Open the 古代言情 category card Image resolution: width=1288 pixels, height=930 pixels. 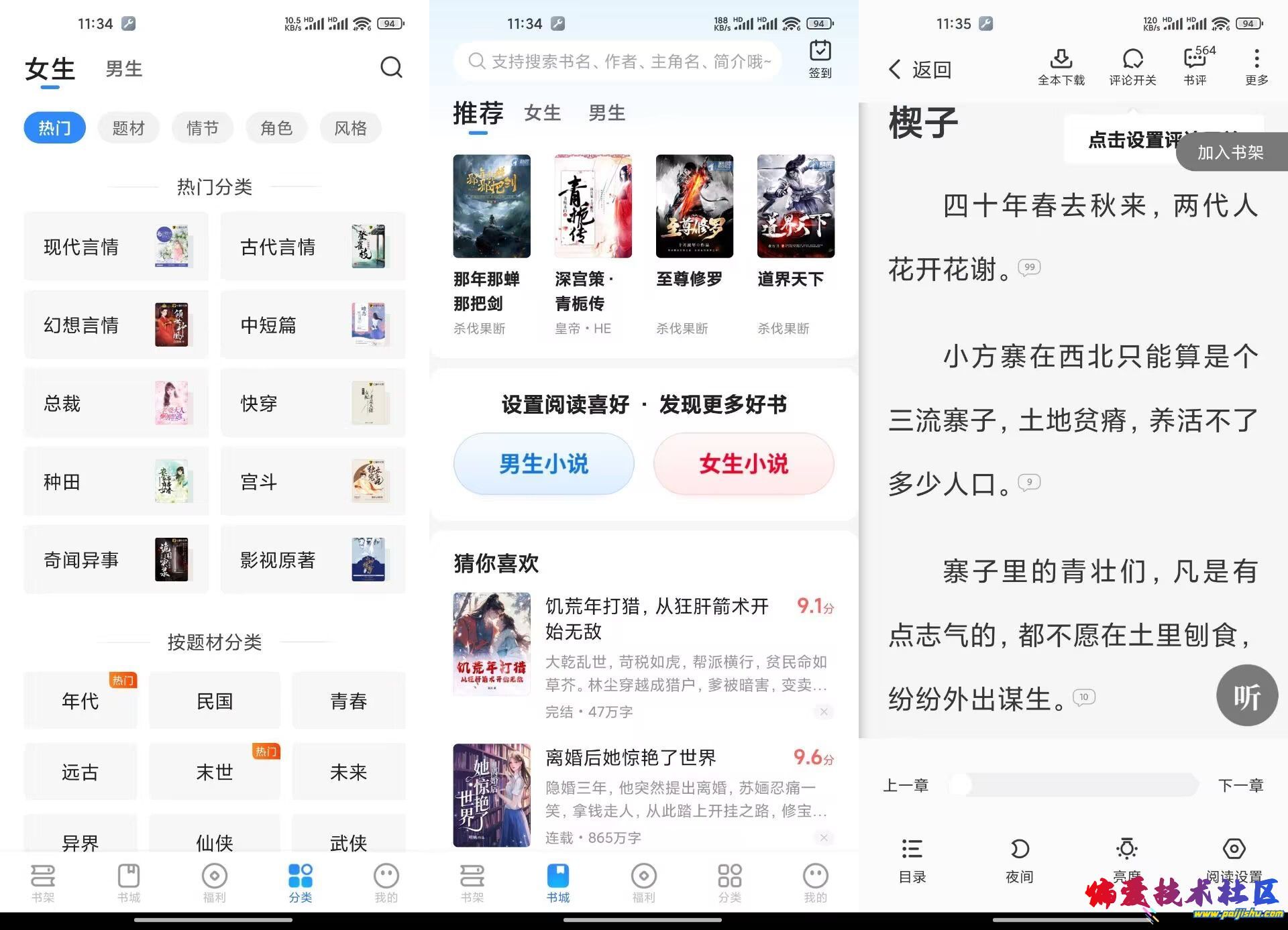tap(313, 247)
